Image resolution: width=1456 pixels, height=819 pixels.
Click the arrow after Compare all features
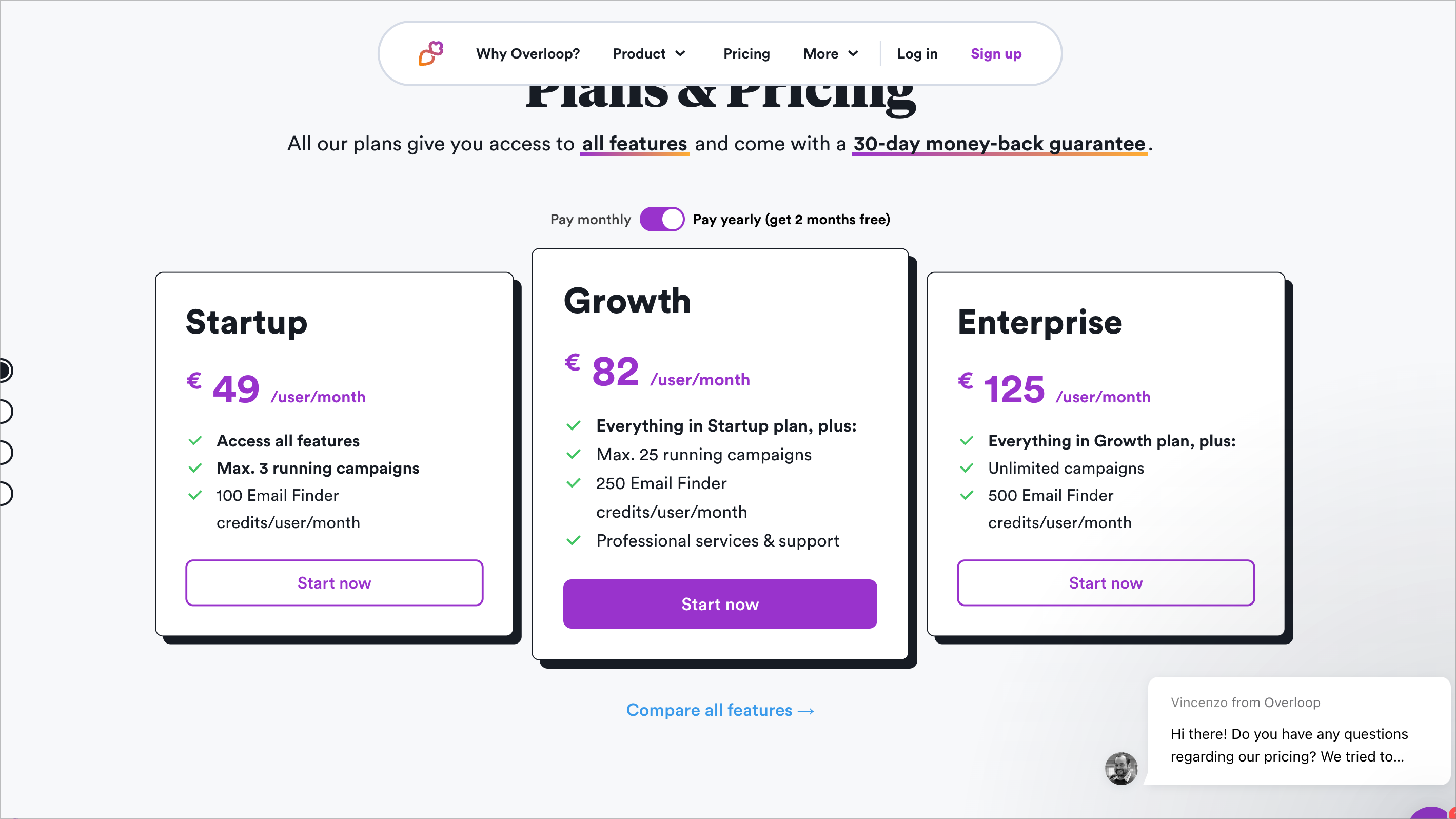point(806,711)
